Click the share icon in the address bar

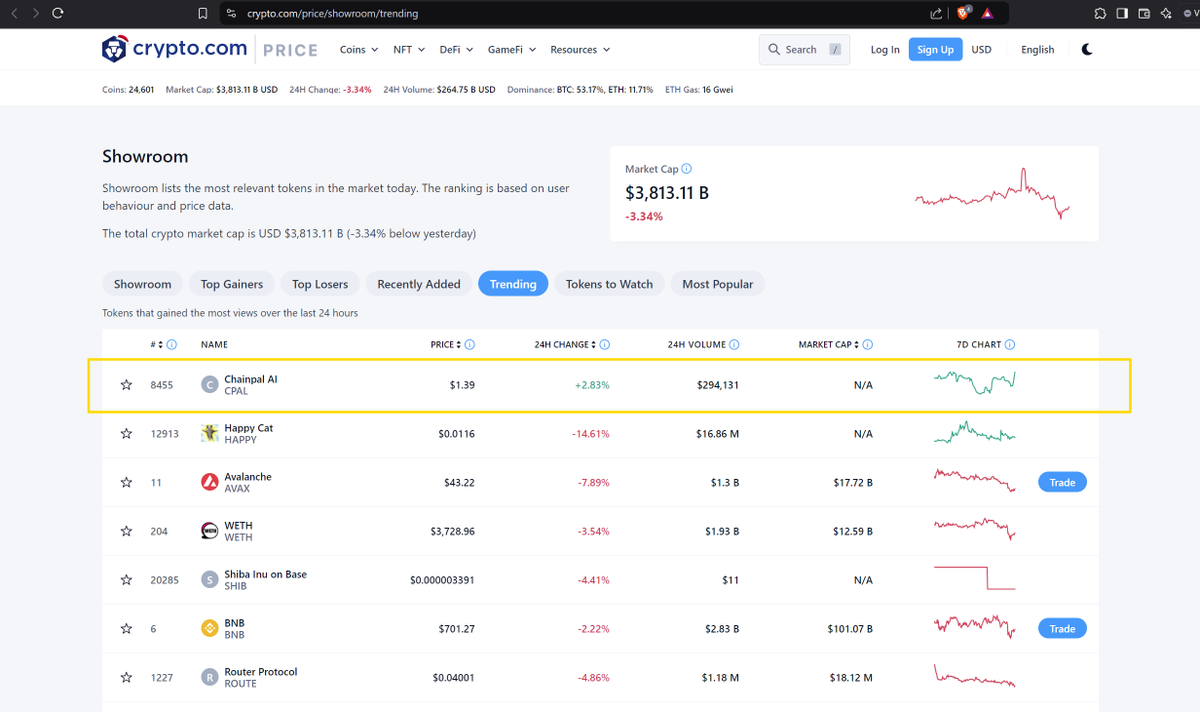point(936,13)
